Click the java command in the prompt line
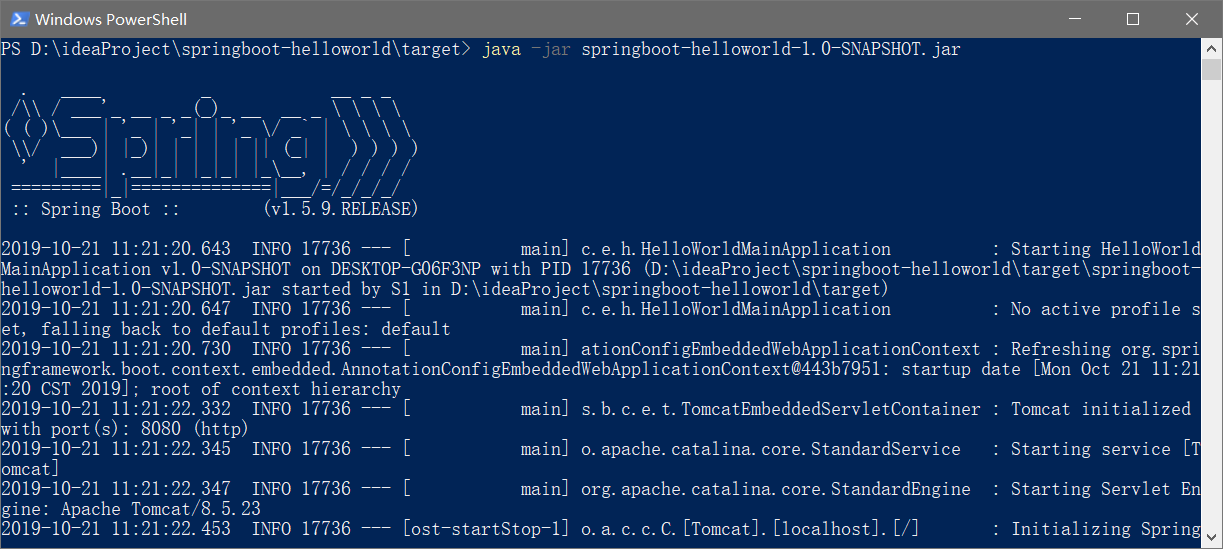This screenshot has width=1223, height=549. coord(501,49)
